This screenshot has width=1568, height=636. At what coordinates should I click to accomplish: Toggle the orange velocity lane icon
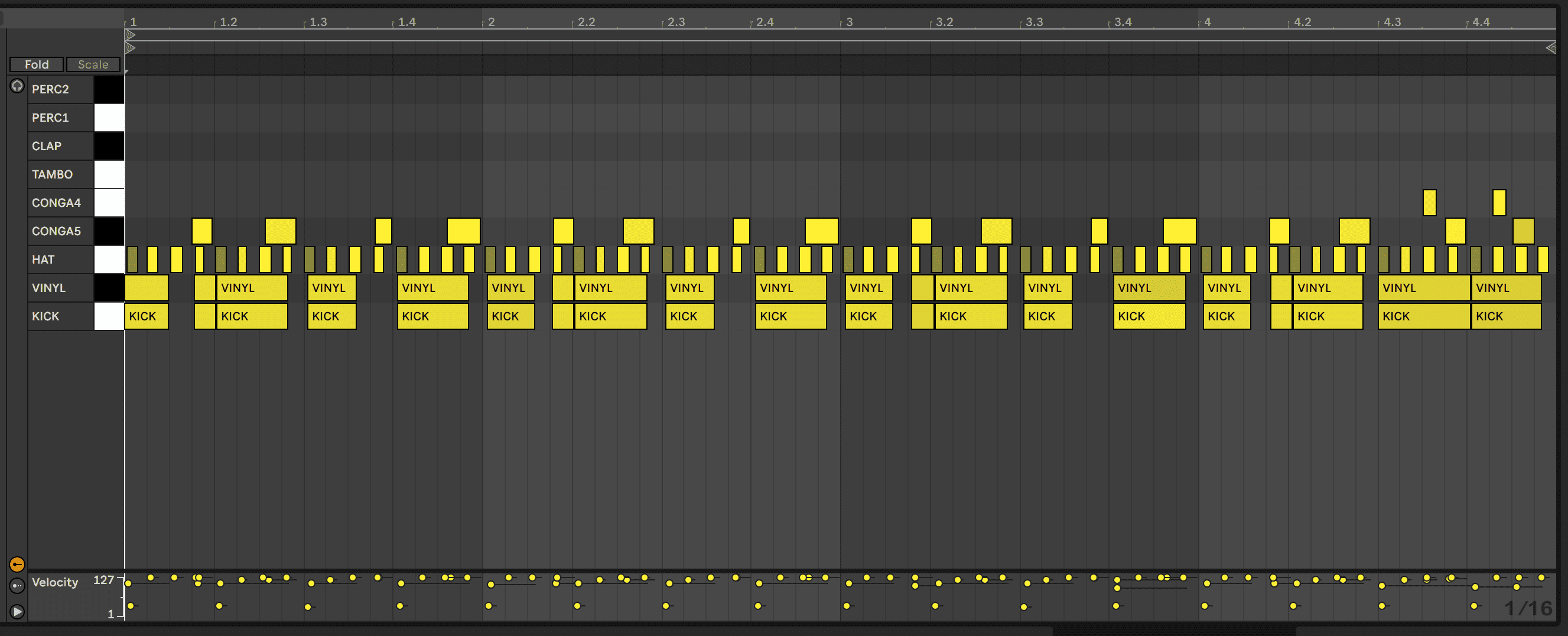[x=17, y=564]
